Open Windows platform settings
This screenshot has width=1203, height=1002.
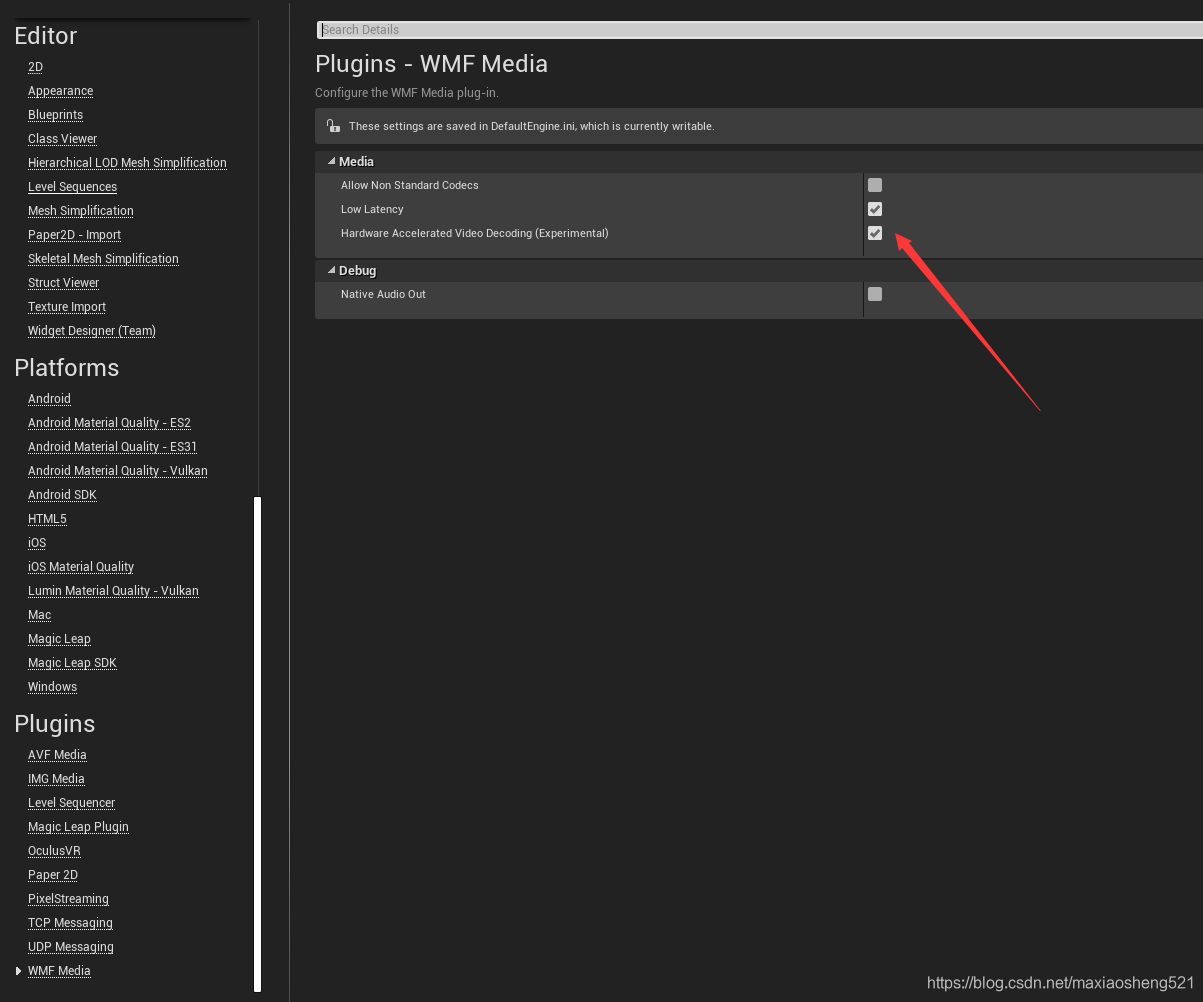52,687
